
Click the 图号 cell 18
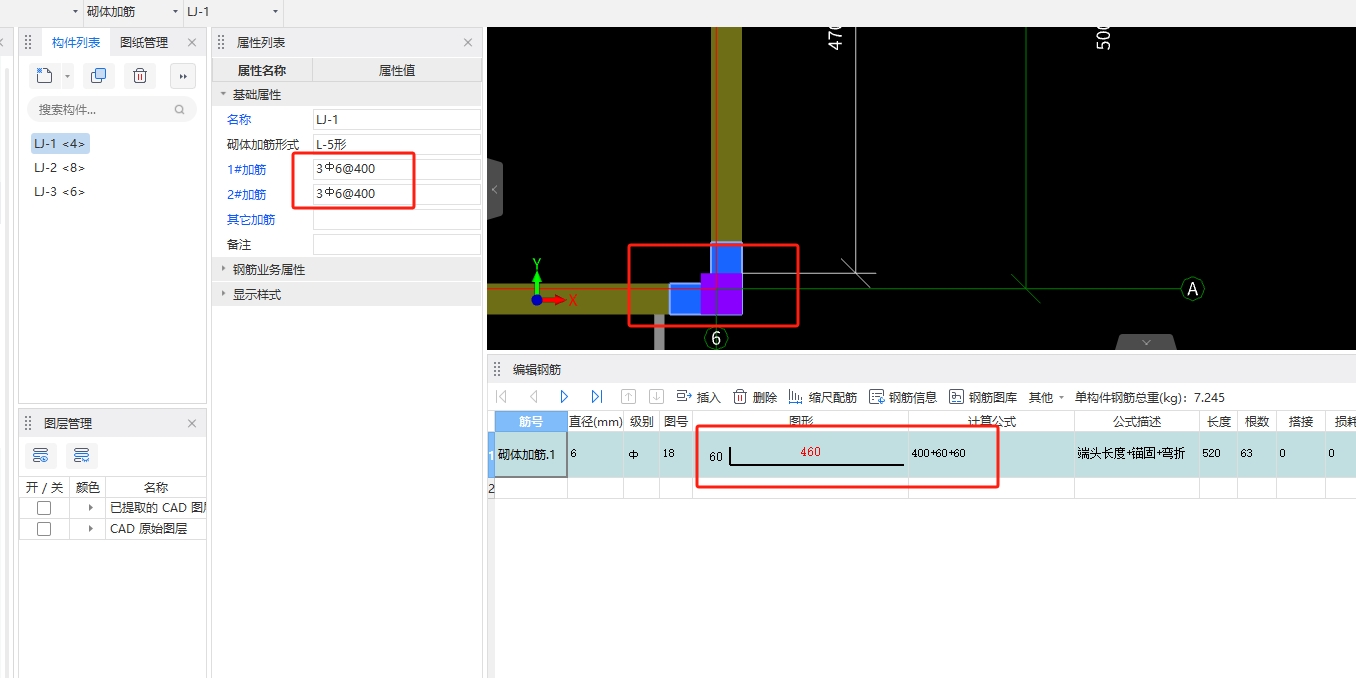676,454
